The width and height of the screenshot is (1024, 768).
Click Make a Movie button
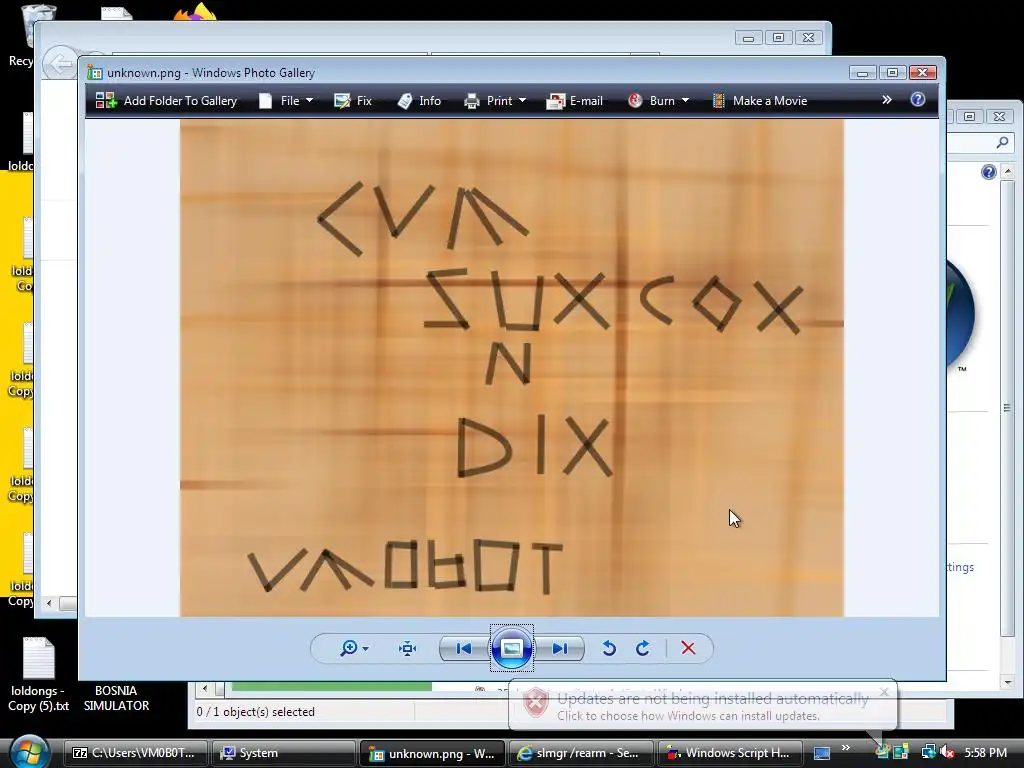[760, 101]
